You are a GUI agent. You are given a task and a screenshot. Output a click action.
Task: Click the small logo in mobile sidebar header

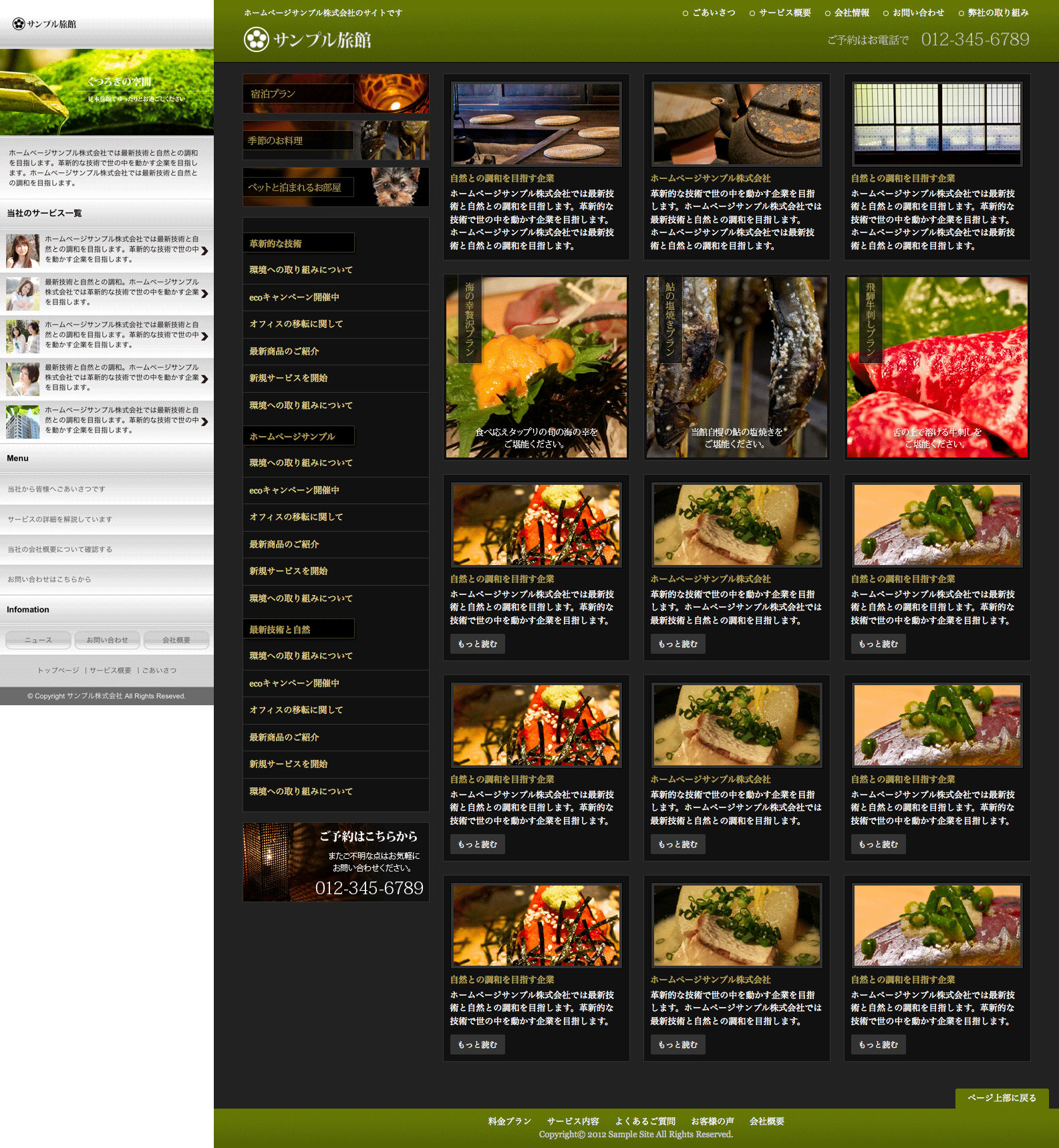click(x=45, y=24)
